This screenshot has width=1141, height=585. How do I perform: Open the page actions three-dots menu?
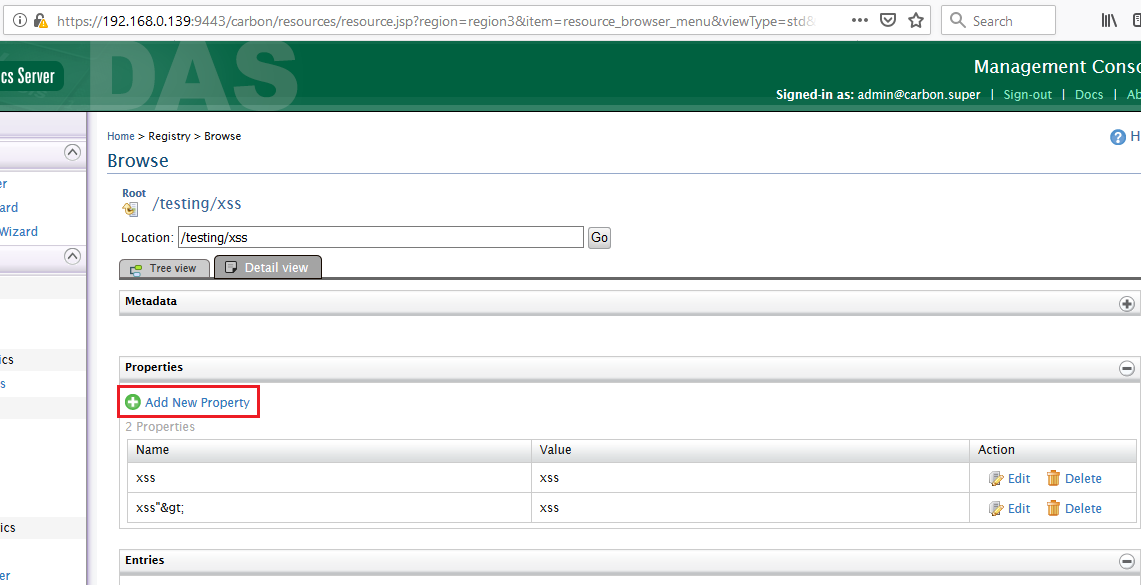pos(859,20)
